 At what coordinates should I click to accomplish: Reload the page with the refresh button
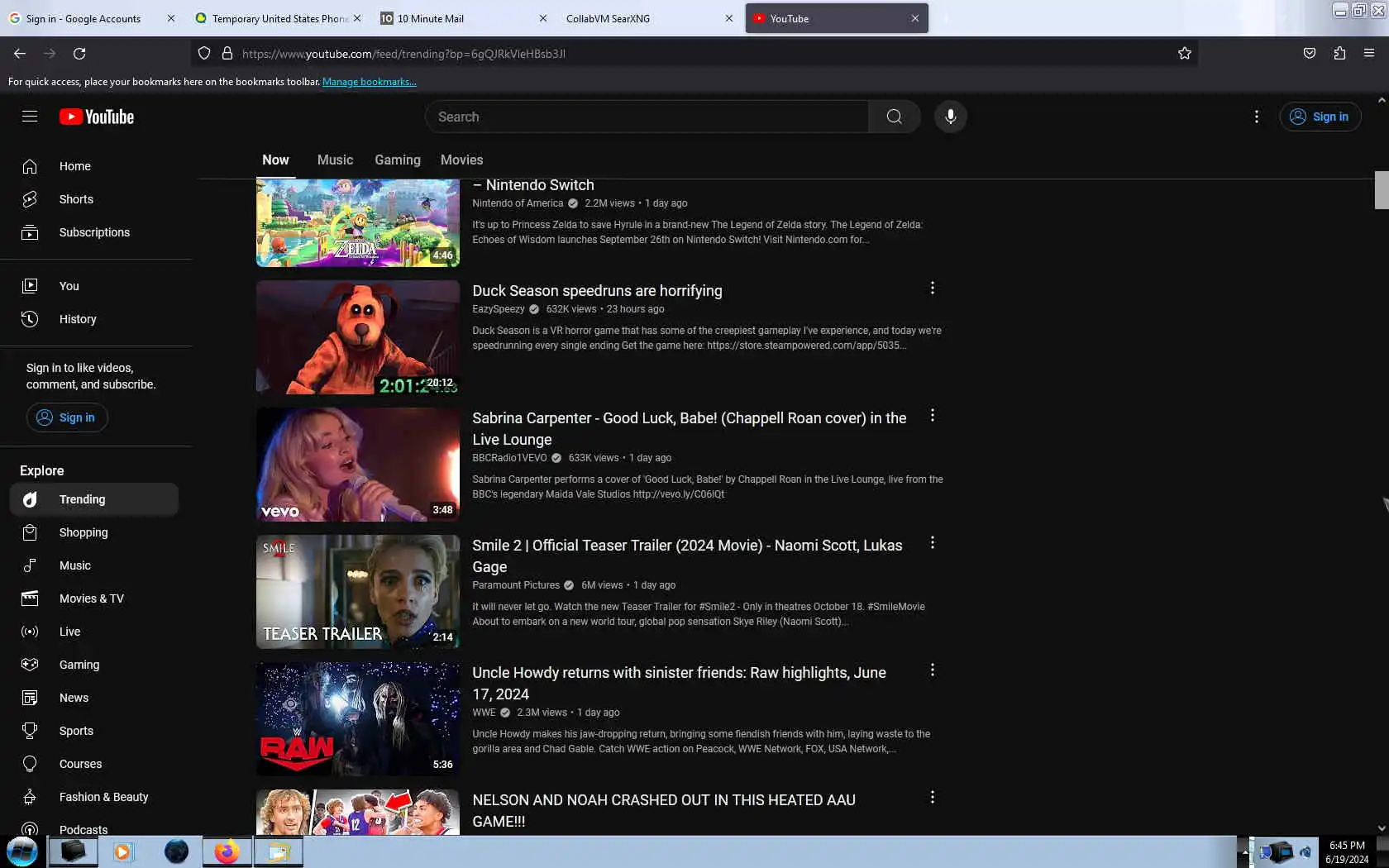click(x=79, y=54)
